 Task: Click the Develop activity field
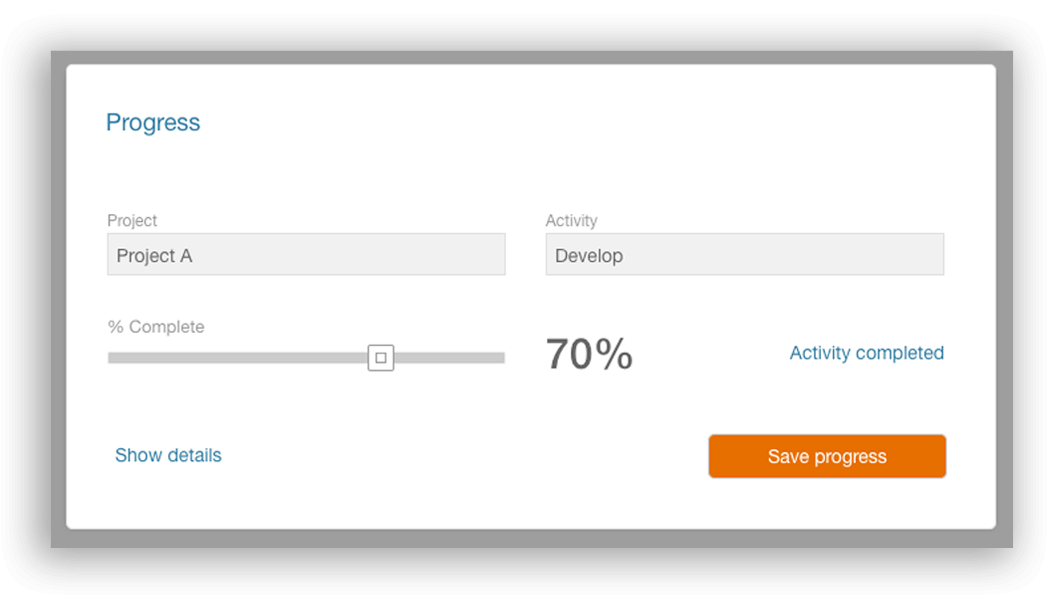pos(744,255)
